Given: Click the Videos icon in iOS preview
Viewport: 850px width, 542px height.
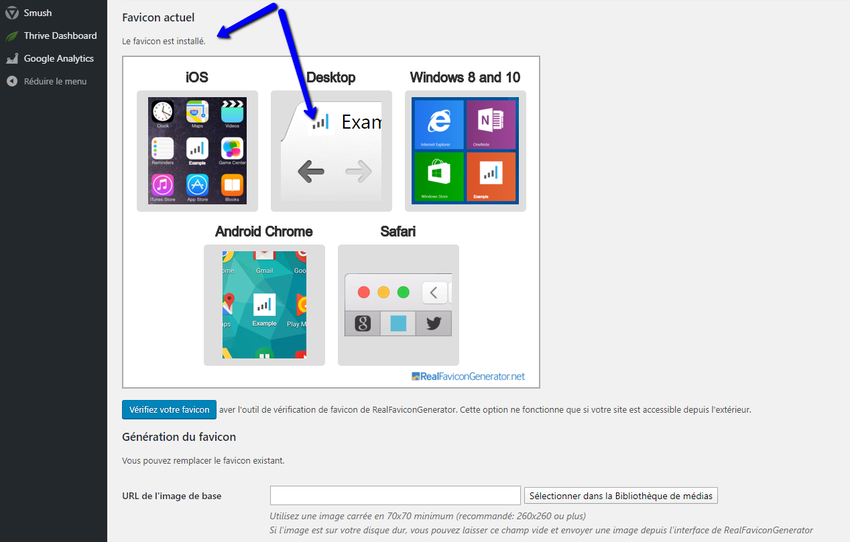Looking at the screenshot, I should pos(232,112).
